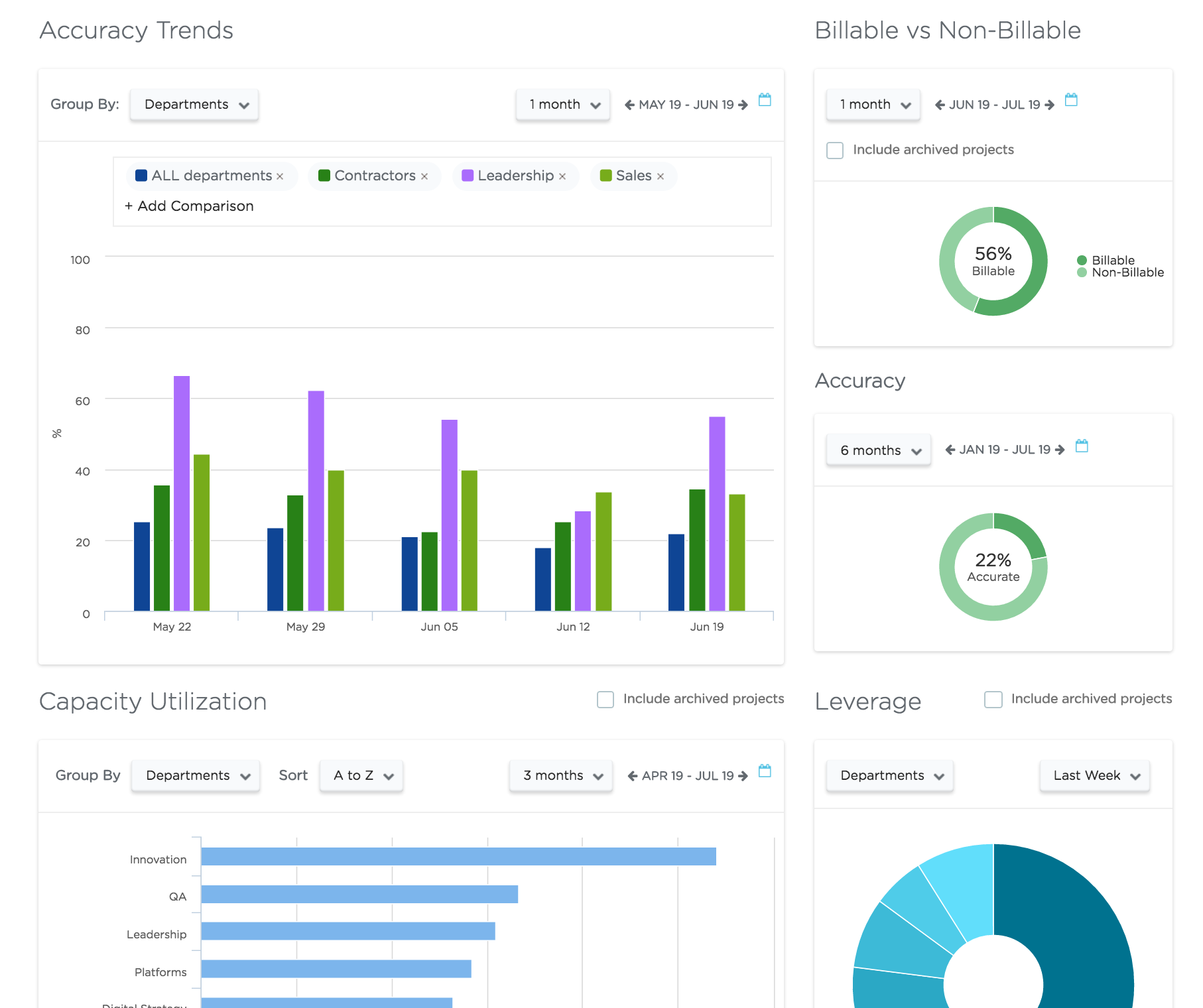The width and height of the screenshot is (1203, 1008).
Task: Remove Contractors comparison tag
Action: coord(424,176)
